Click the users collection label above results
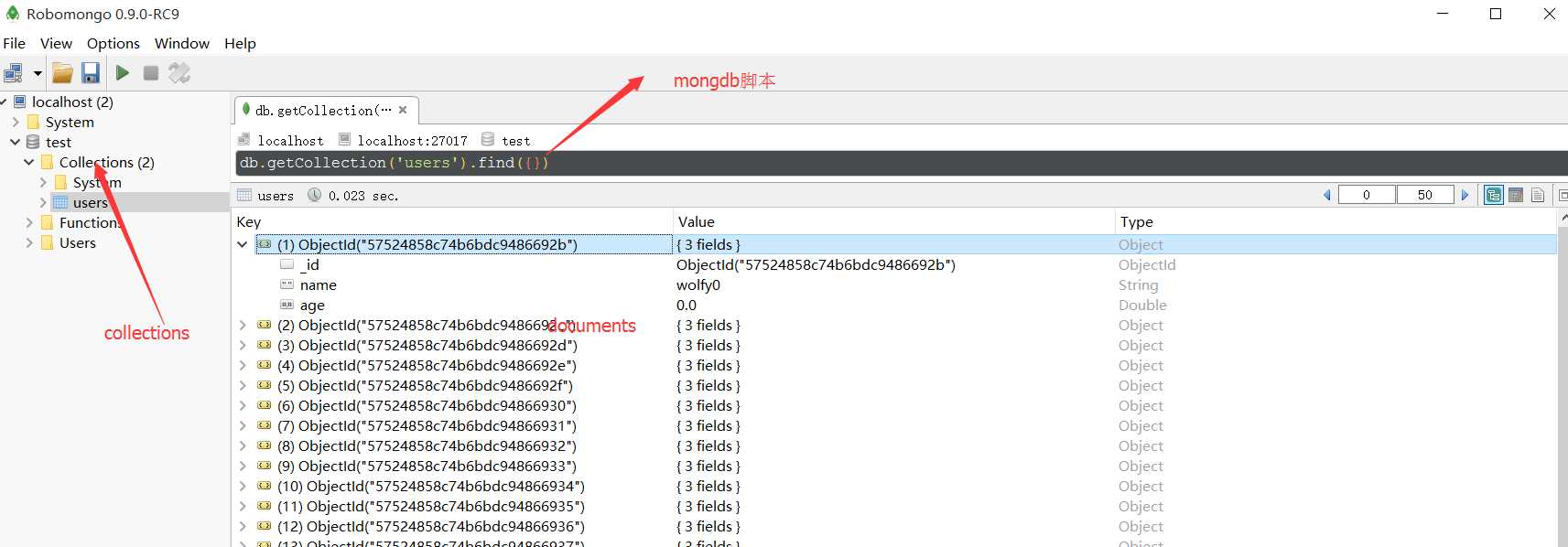The image size is (1568, 547). point(276,195)
